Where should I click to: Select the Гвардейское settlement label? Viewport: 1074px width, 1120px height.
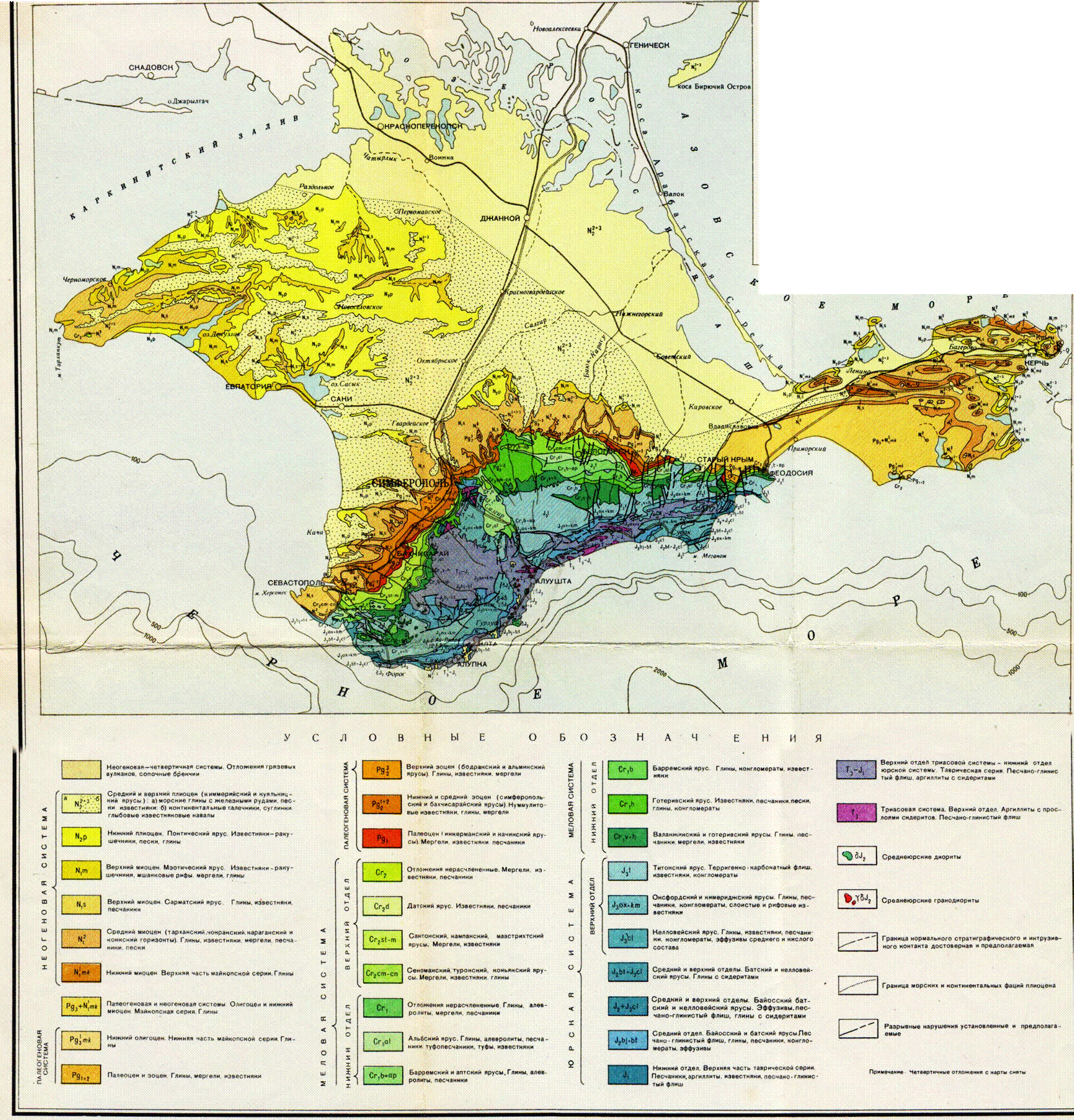coord(410,423)
